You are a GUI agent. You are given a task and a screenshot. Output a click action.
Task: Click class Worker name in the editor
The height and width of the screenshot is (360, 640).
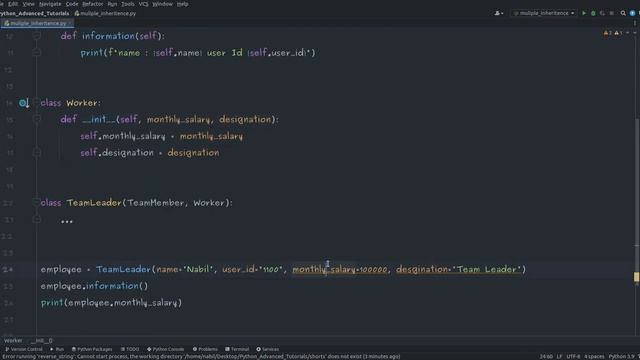click(x=82, y=103)
